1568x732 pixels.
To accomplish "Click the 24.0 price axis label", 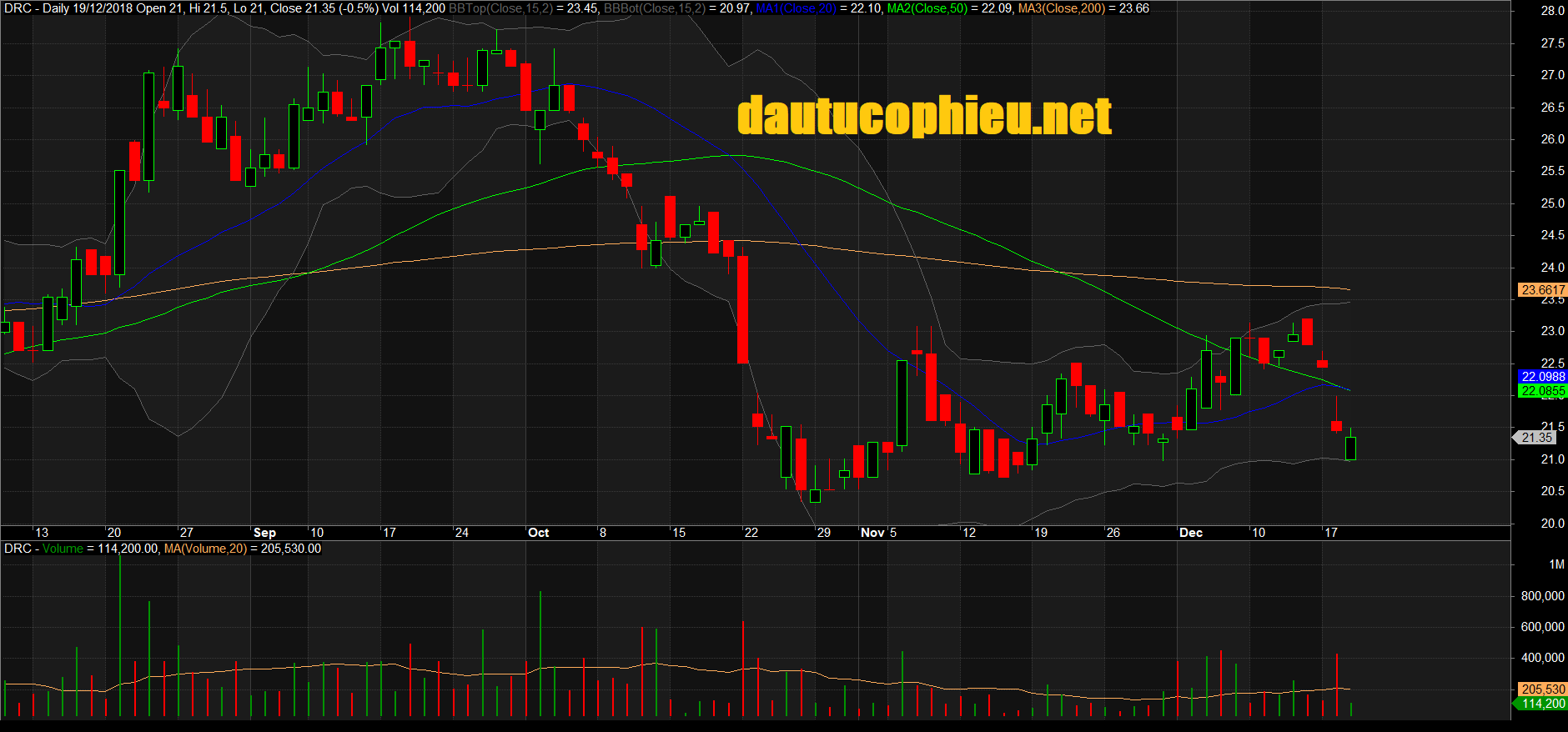I will (1552, 268).
